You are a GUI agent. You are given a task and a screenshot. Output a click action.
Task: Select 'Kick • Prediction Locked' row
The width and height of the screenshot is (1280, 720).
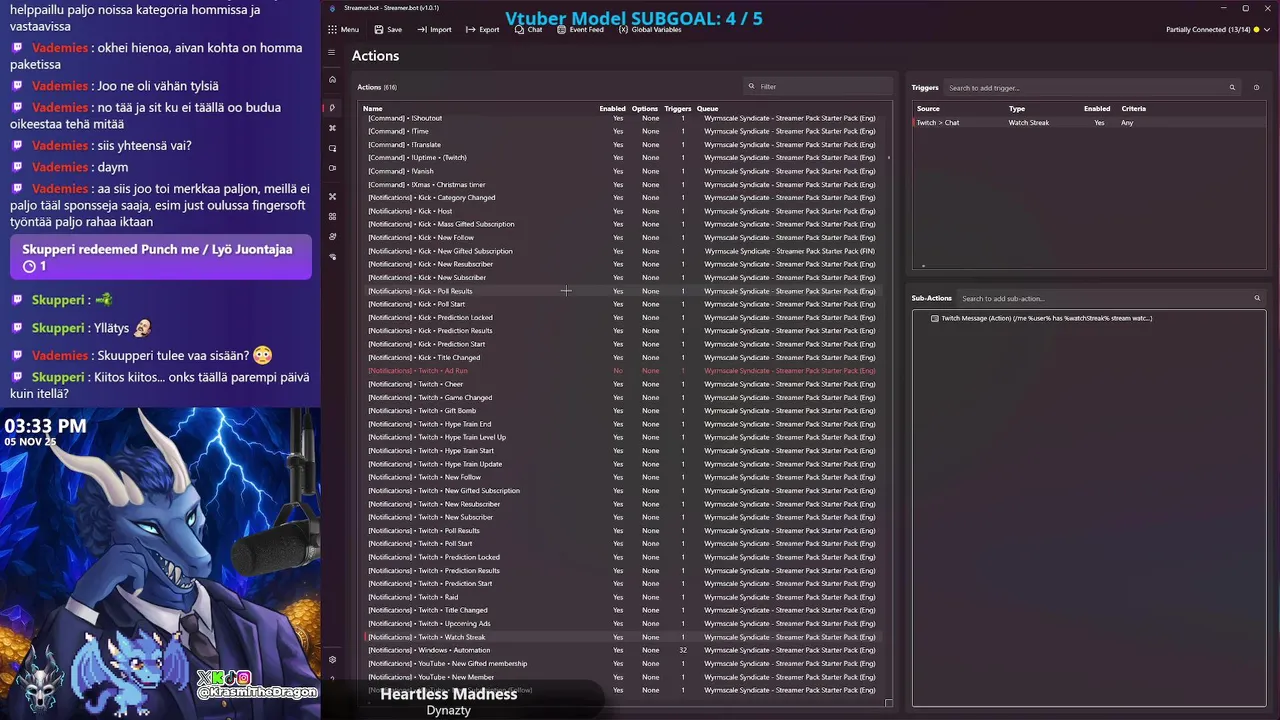click(x=623, y=317)
